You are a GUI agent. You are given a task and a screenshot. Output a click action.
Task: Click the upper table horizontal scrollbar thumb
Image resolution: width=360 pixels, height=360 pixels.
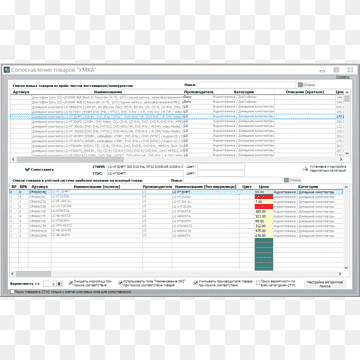[70, 159]
